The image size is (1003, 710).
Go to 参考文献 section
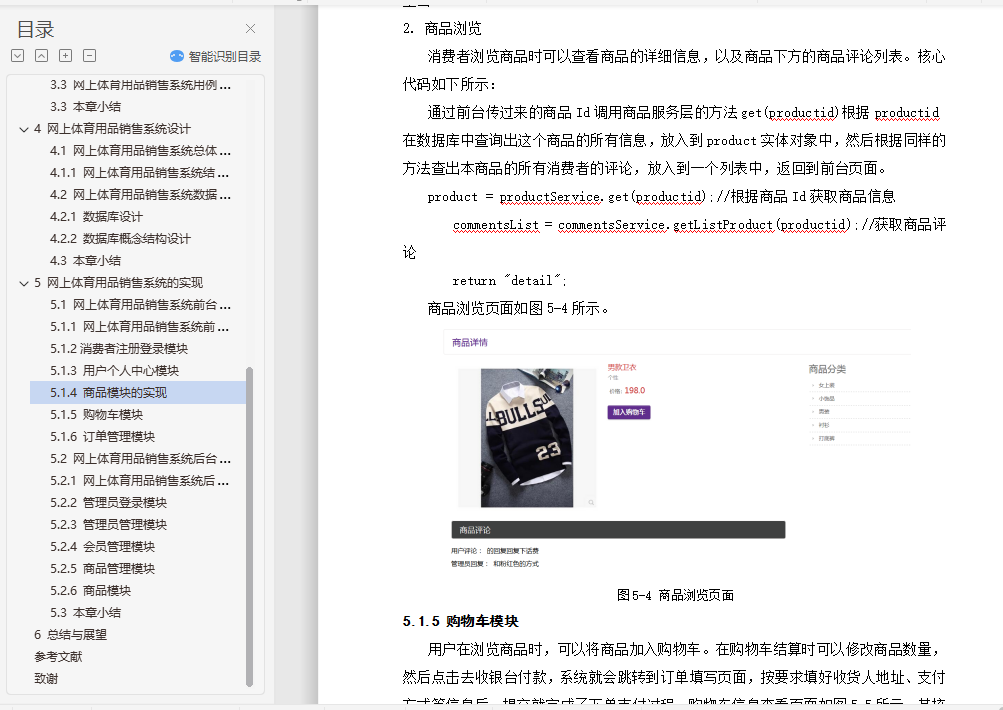click(58, 656)
